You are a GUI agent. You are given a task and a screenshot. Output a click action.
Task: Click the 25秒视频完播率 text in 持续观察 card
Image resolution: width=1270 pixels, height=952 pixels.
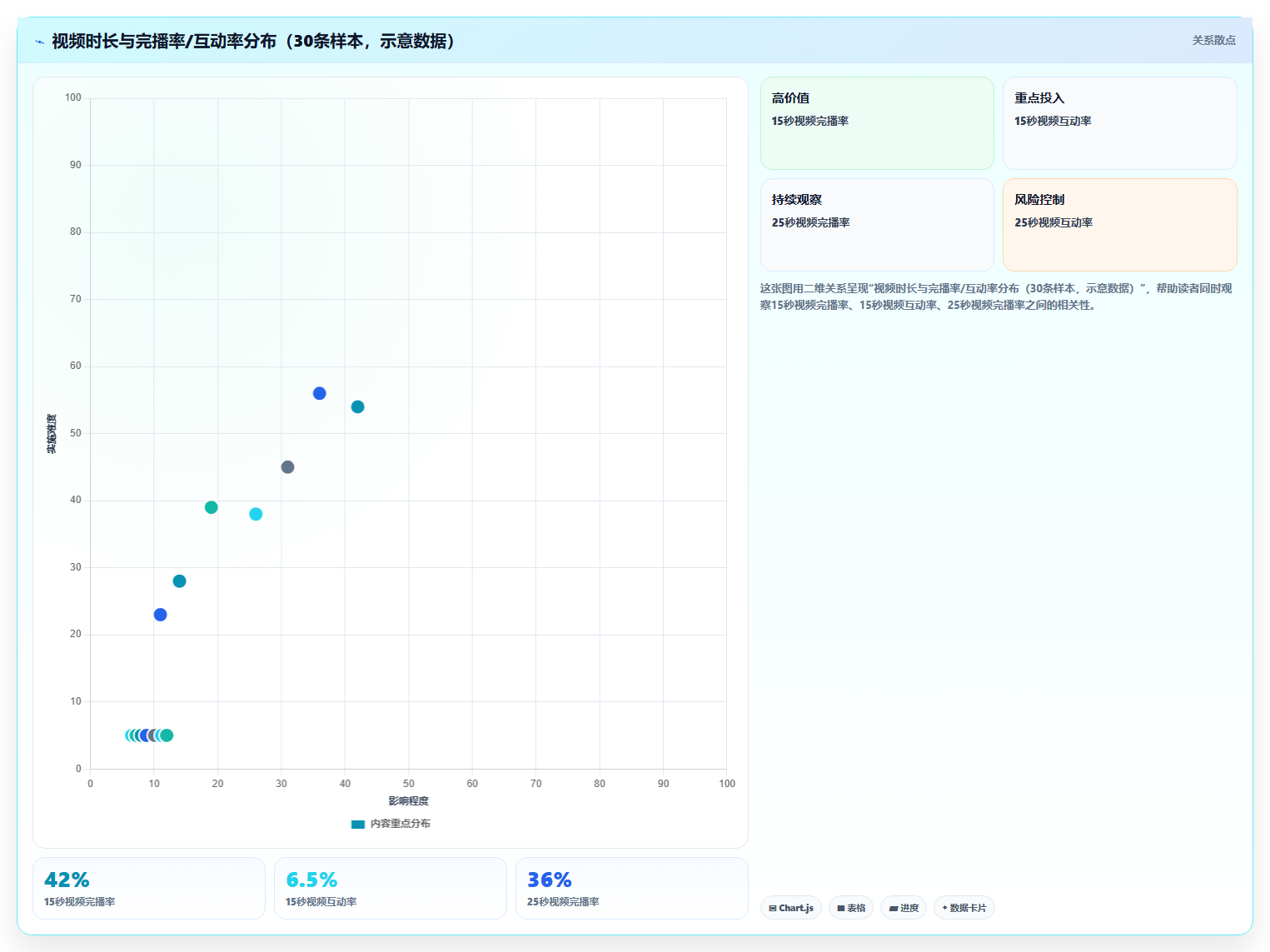tap(810, 222)
